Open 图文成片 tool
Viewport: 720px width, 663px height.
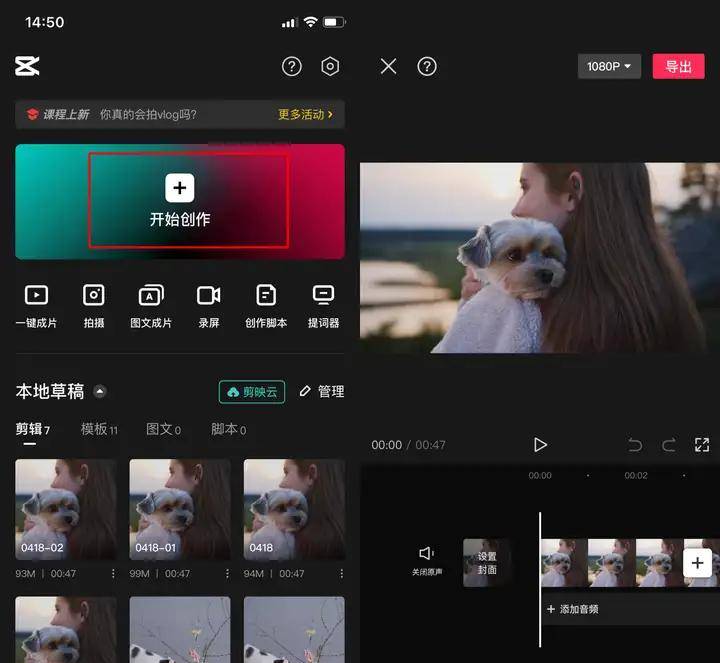151,306
